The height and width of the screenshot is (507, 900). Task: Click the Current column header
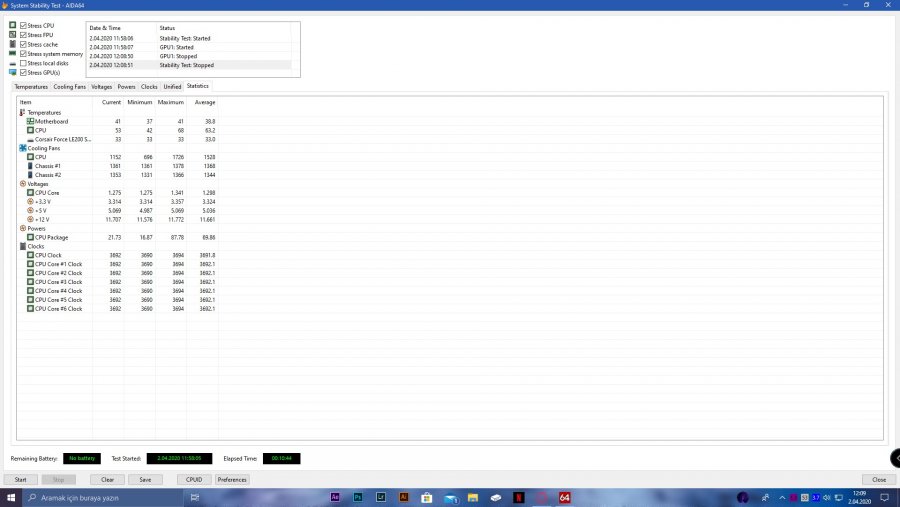pos(108,102)
